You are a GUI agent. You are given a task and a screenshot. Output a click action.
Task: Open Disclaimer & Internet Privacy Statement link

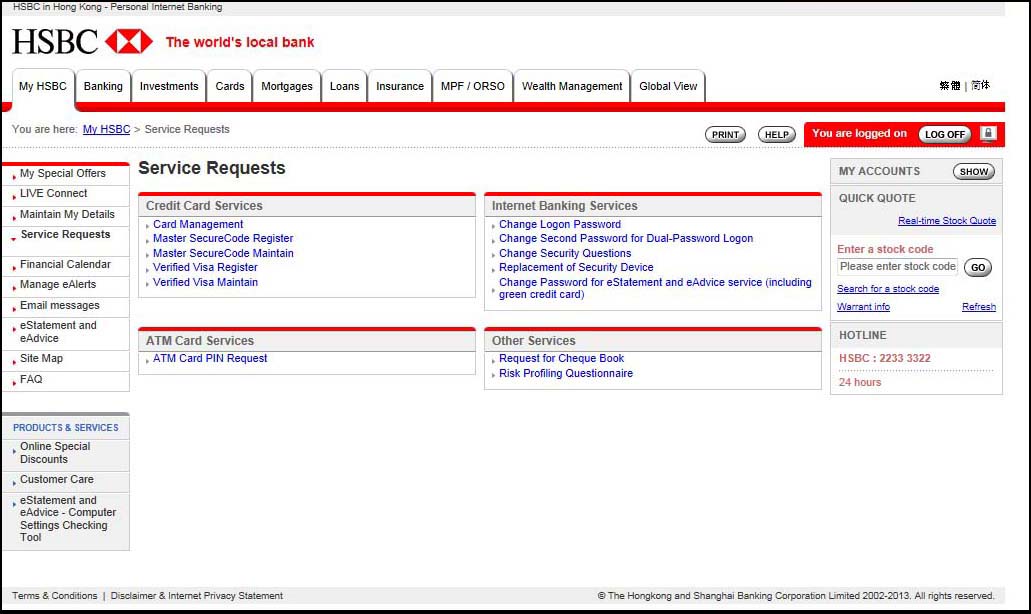pos(197,596)
